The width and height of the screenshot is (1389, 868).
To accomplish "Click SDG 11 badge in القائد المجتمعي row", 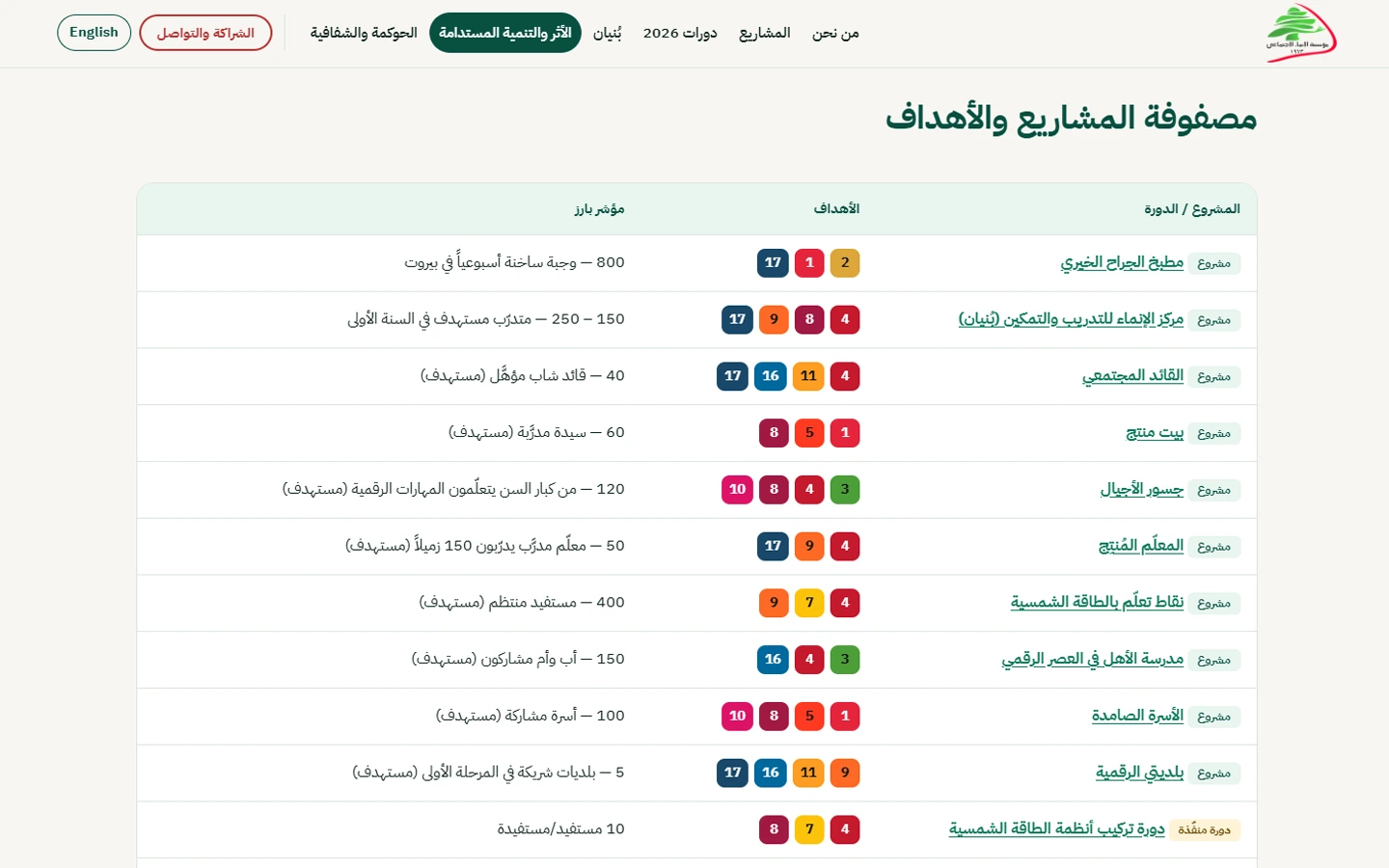I will click(x=808, y=376).
